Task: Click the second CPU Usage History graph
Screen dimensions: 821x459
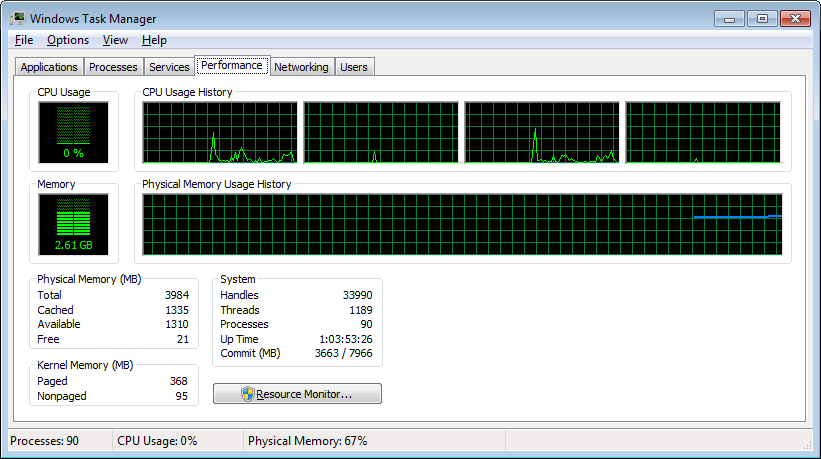Action: [381, 132]
